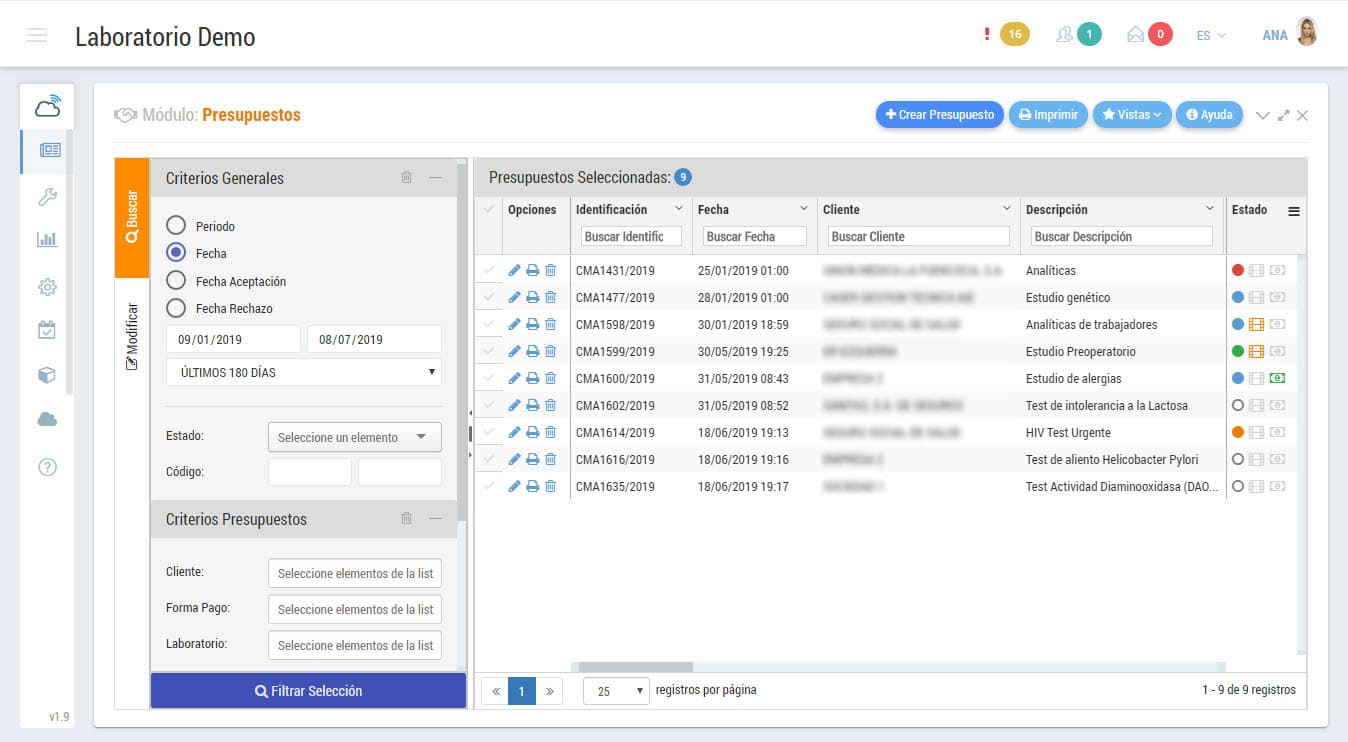
Task: Click Crear Presupuesto button
Action: 940,115
